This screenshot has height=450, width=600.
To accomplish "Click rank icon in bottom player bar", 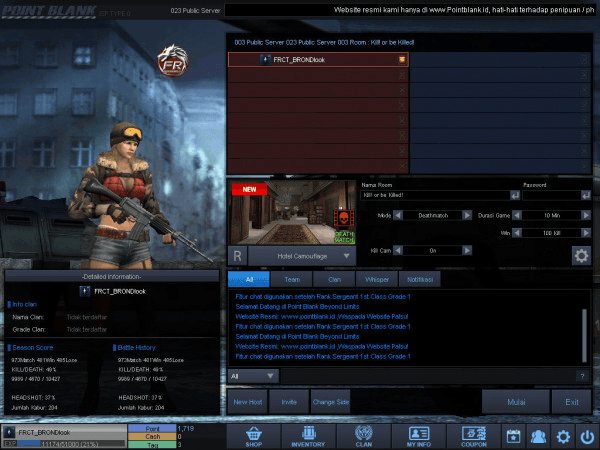I will tap(9, 432).
